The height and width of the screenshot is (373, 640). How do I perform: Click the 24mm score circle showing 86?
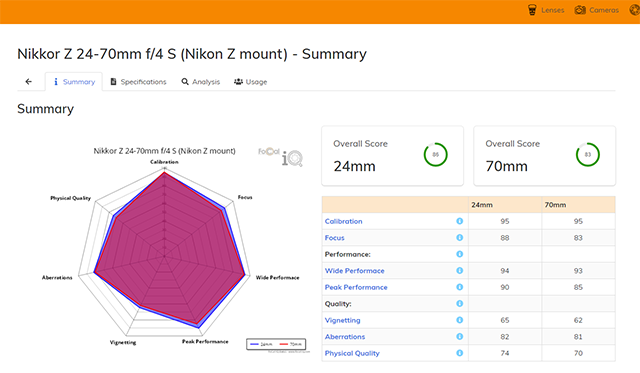click(x=436, y=155)
